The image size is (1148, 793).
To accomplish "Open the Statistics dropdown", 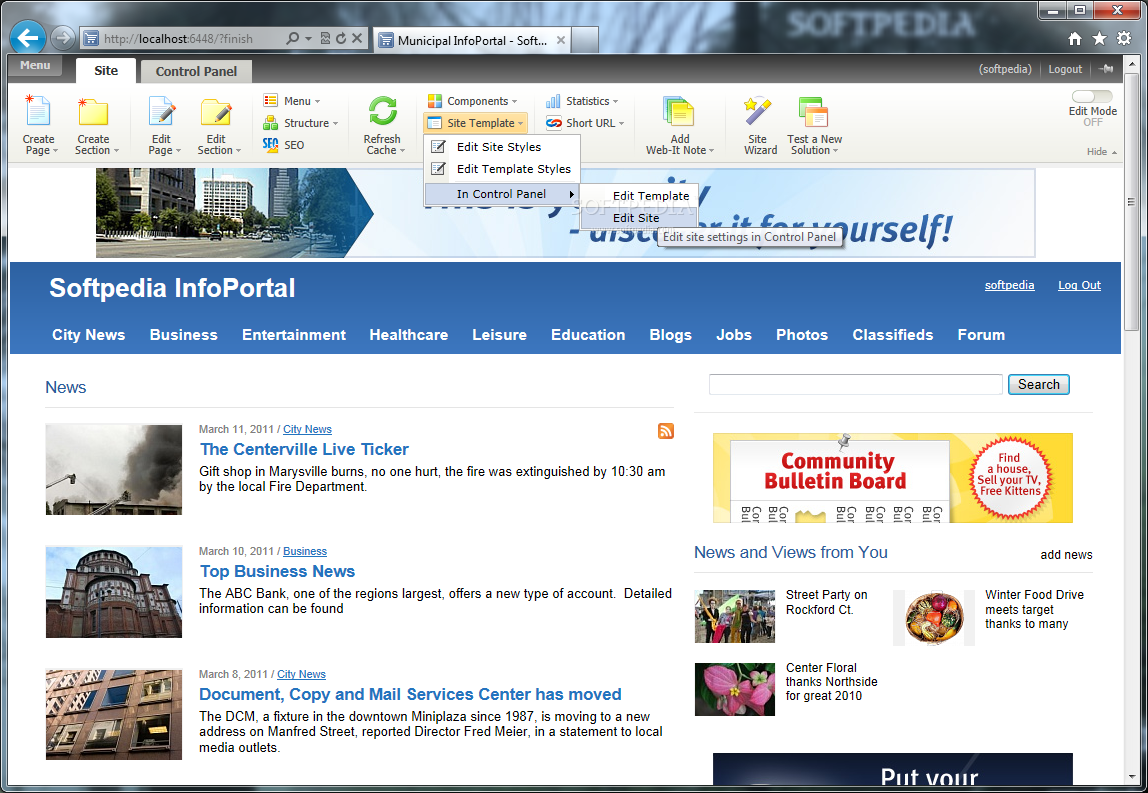I will (x=582, y=101).
